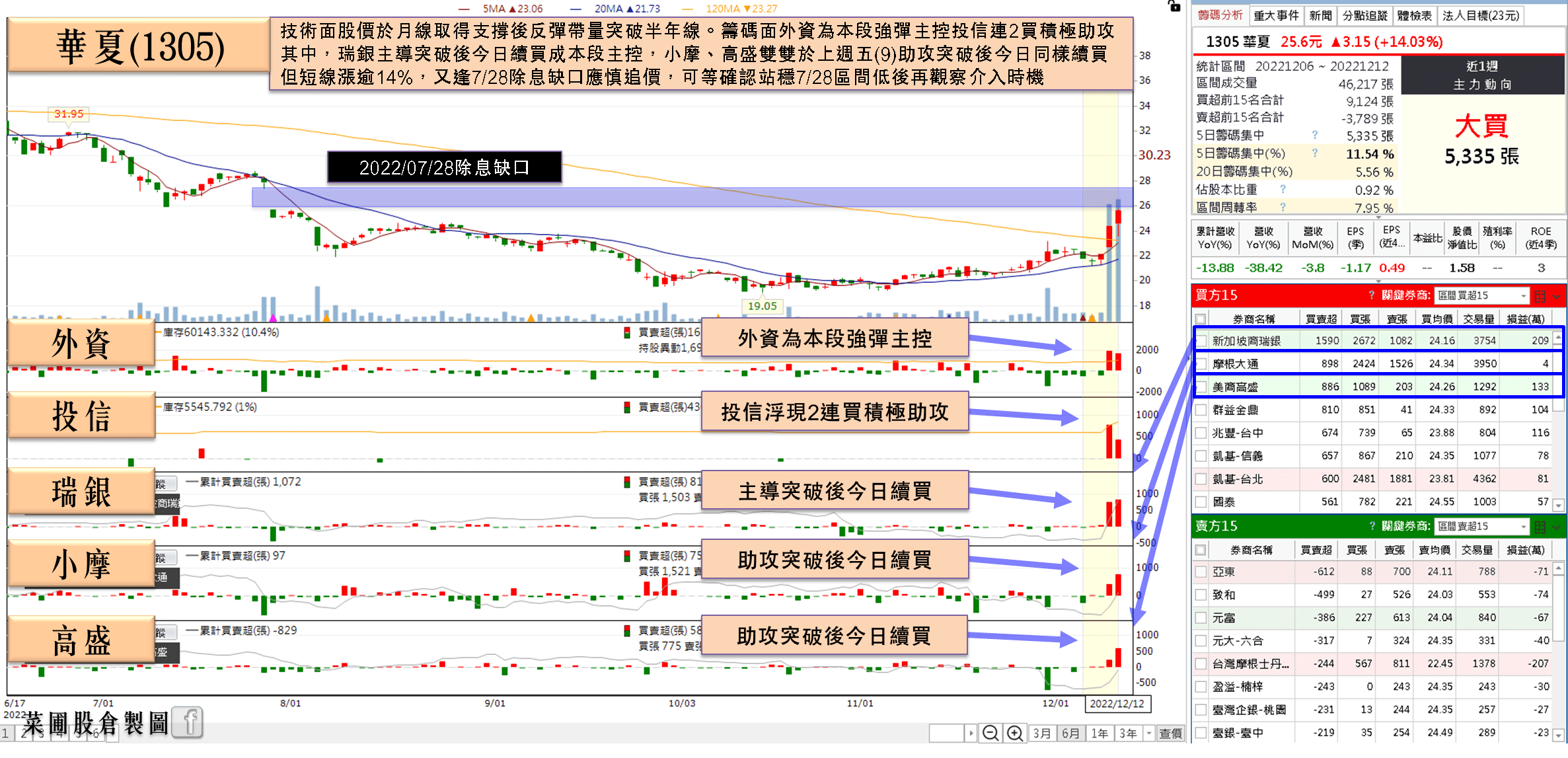Click the 查價 button
This screenshot has width=1568, height=758.
[x=1170, y=734]
